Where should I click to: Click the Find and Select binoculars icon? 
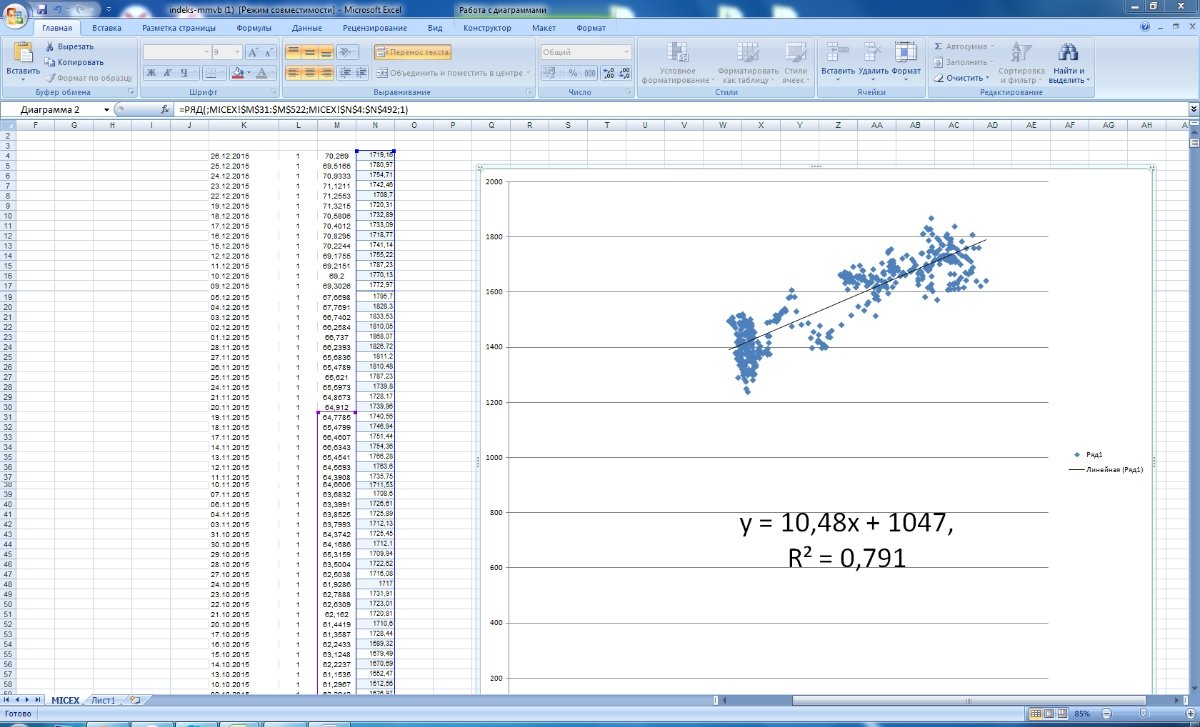tap(1068, 53)
